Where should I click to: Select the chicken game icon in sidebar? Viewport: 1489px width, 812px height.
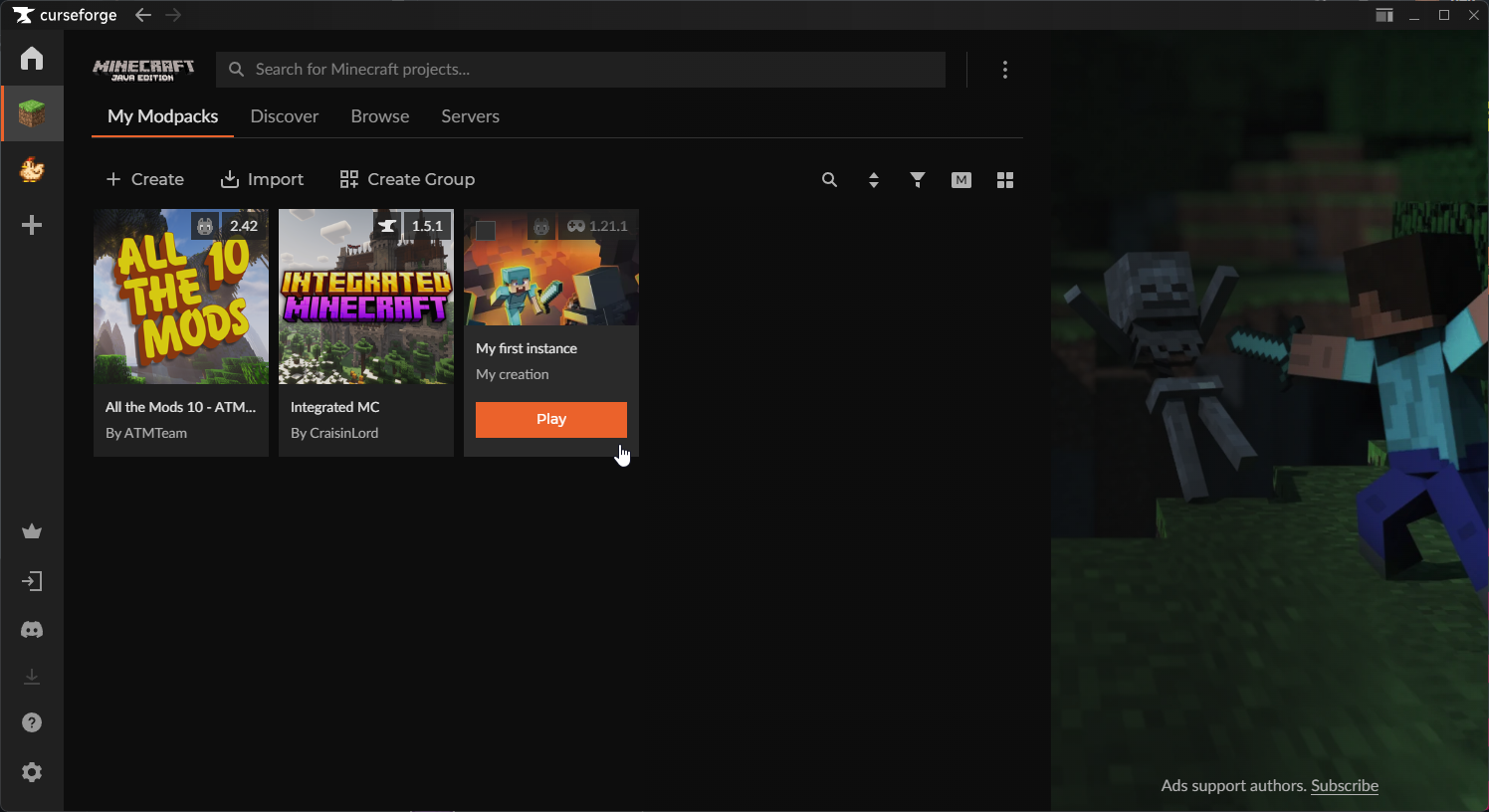coord(32,169)
